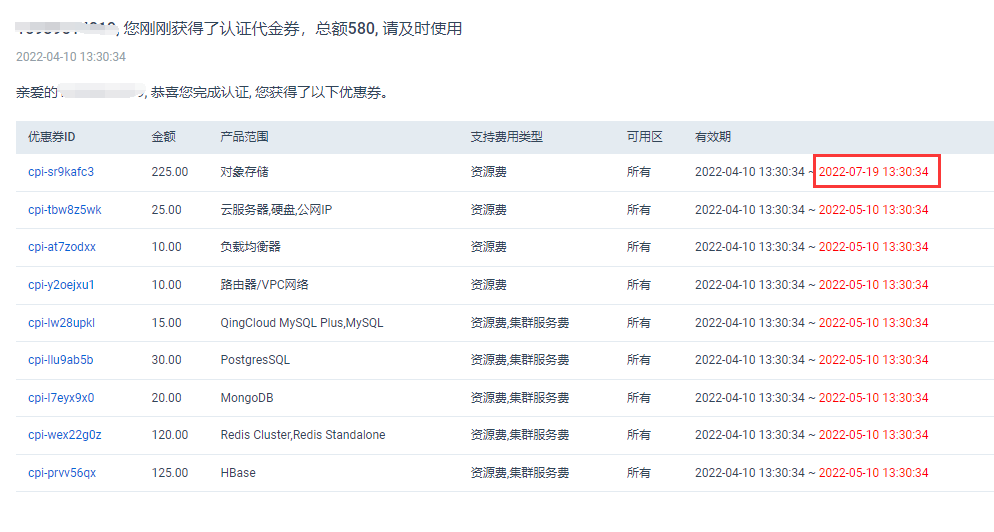
Task: Open coupon link cpi-tbw8z5wk
Action: tap(64, 210)
